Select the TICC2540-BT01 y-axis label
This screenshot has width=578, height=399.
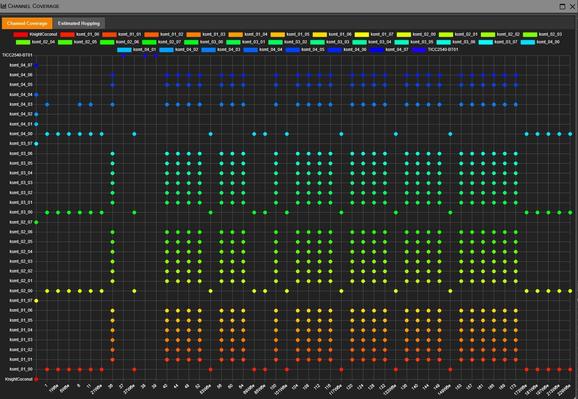[x=18, y=55]
